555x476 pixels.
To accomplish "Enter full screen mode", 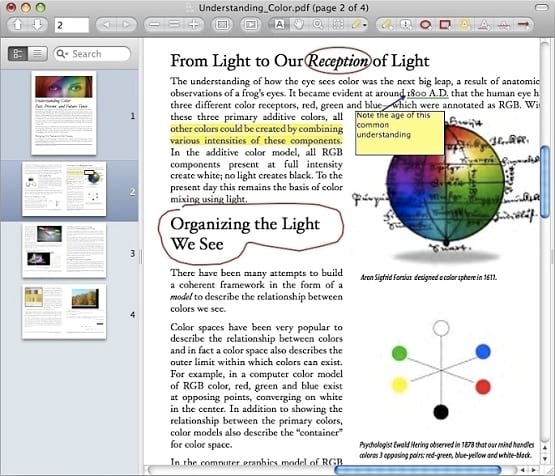I will [222, 24].
